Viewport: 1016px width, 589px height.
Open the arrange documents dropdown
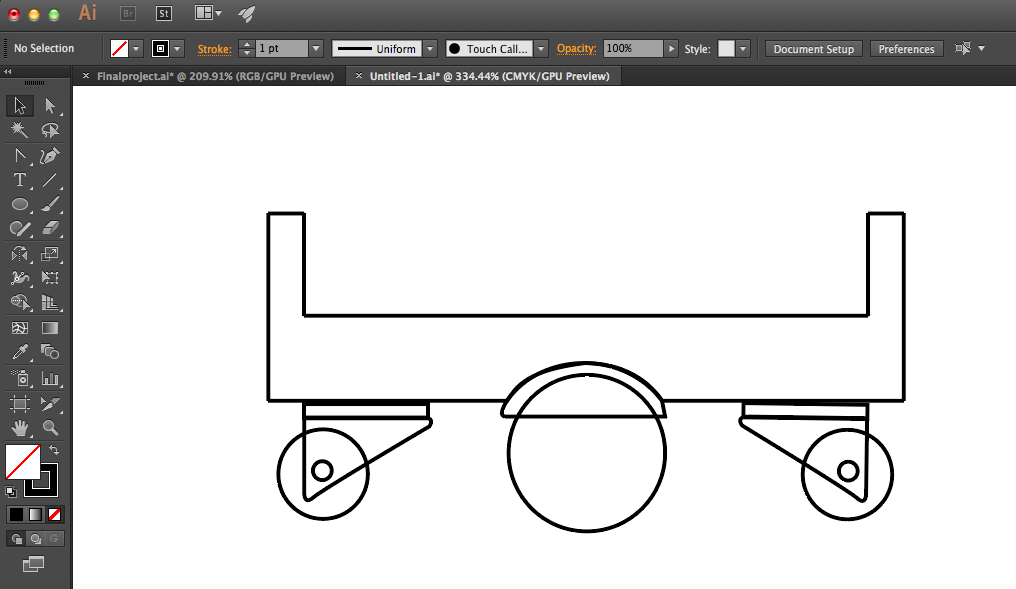point(209,13)
